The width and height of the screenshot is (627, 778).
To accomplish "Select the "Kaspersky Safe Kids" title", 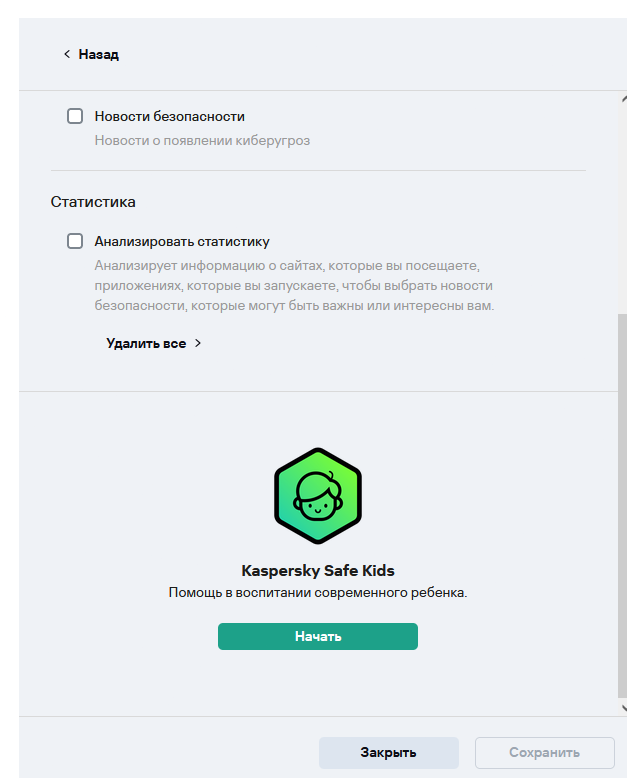I will click(318, 571).
